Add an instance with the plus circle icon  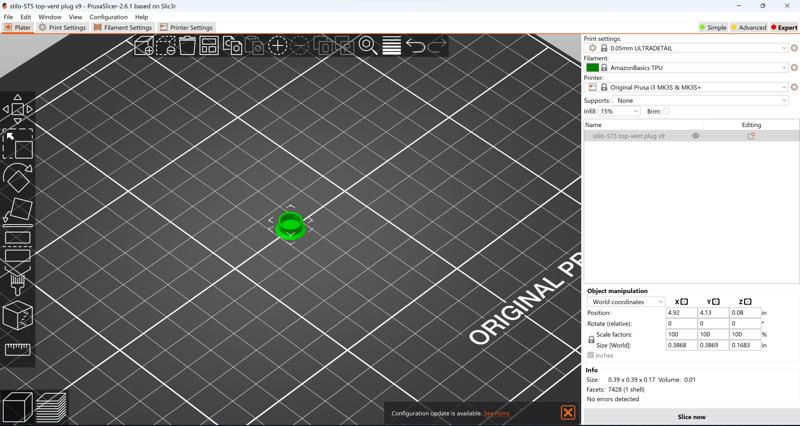point(278,45)
